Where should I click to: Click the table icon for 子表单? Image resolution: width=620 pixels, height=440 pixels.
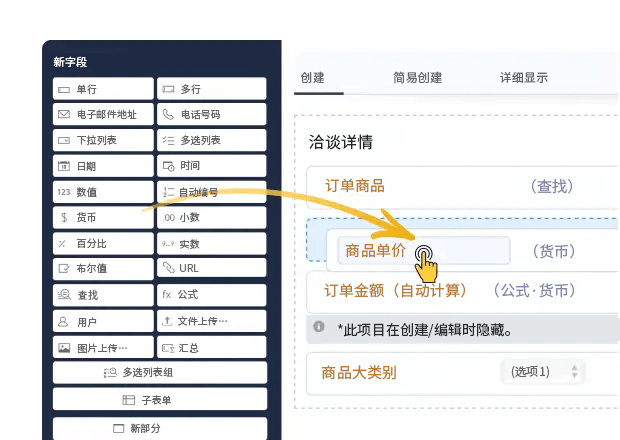[129, 400]
